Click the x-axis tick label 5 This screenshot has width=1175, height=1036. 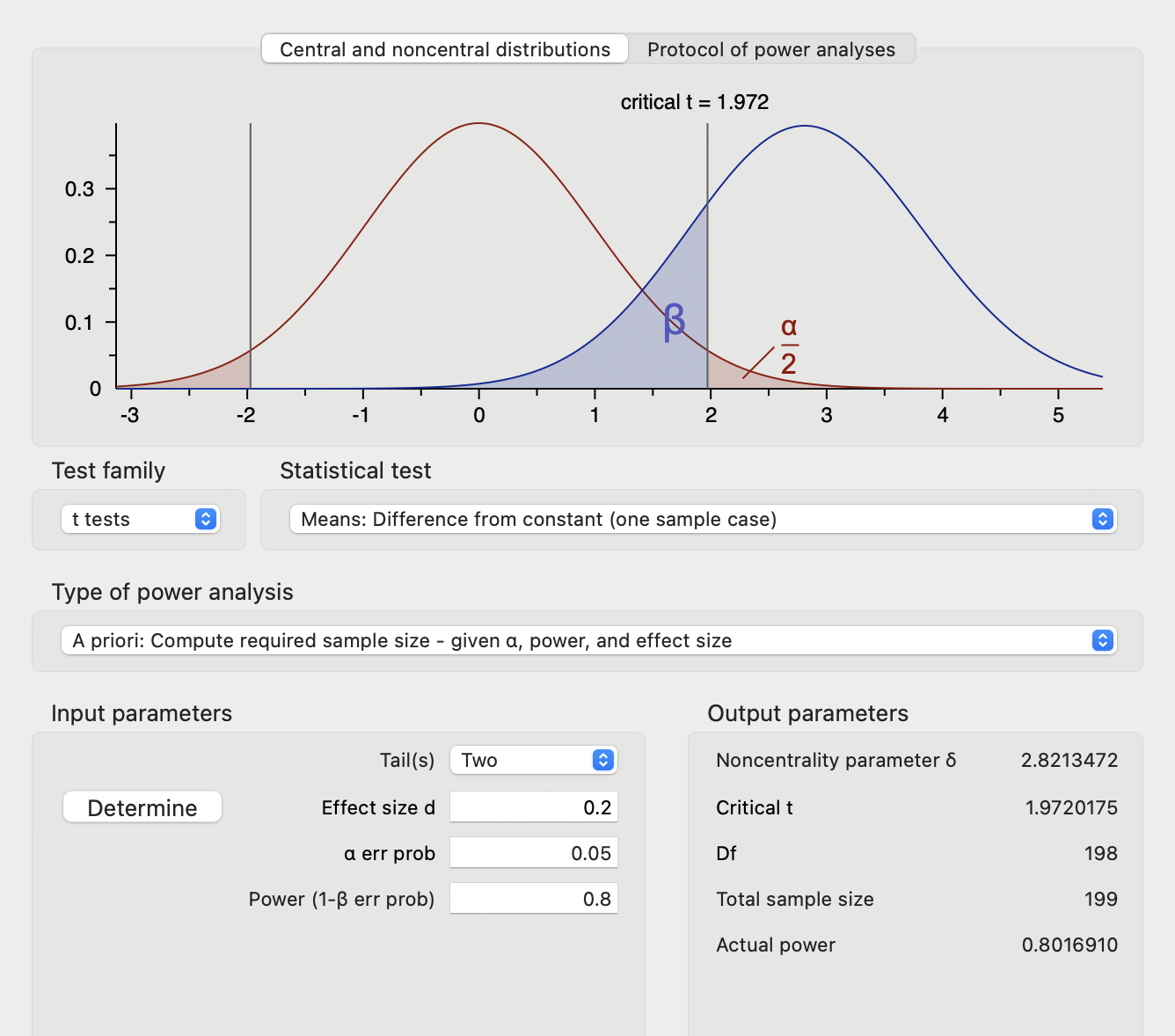1058,415
